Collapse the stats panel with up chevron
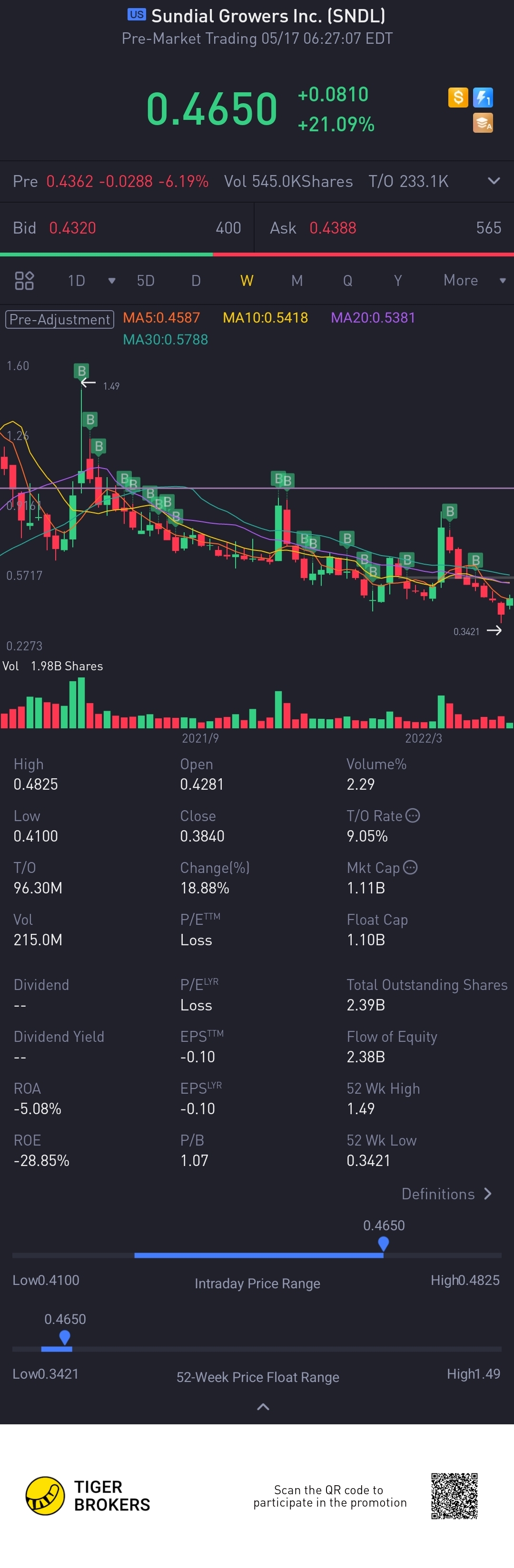This screenshot has height=1568, width=514. click(x=263, y=1407)
